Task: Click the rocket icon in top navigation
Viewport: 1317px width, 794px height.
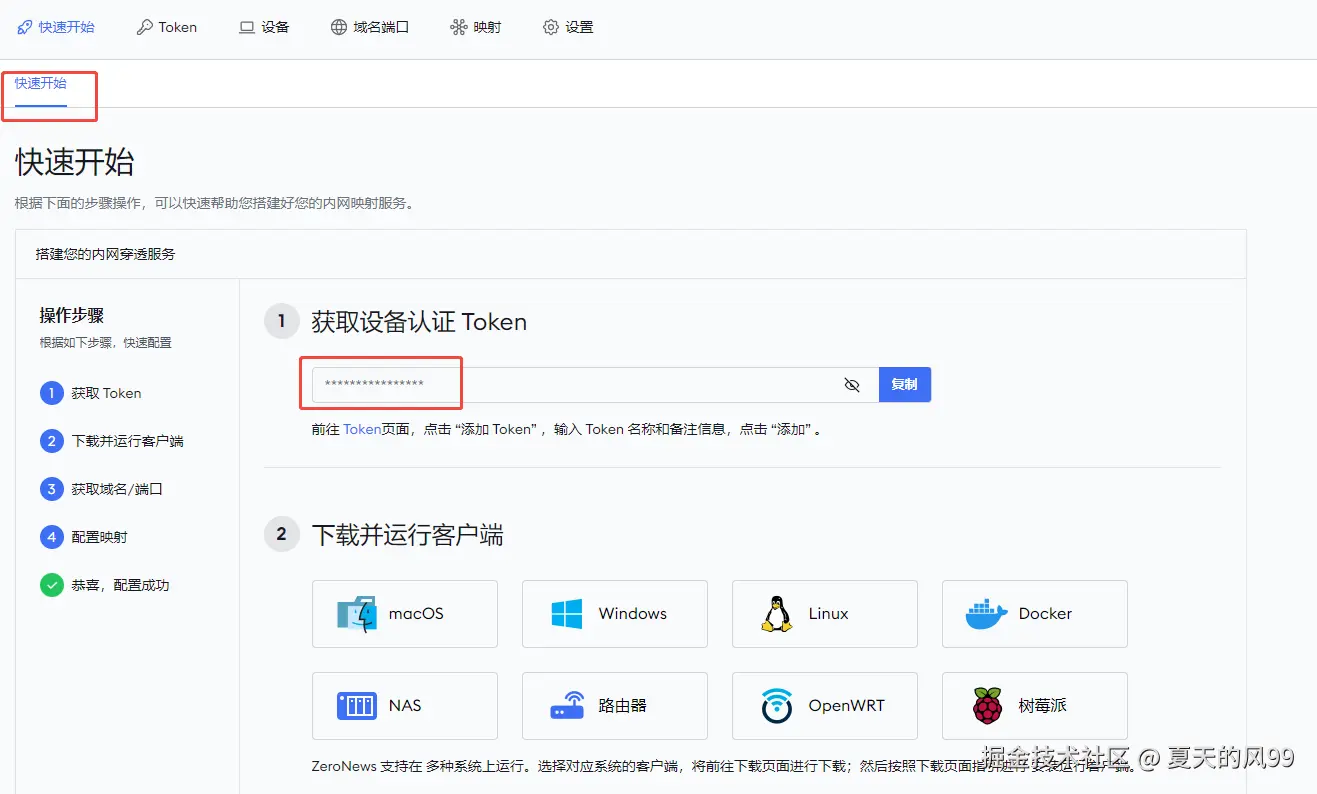Action: 25,27
